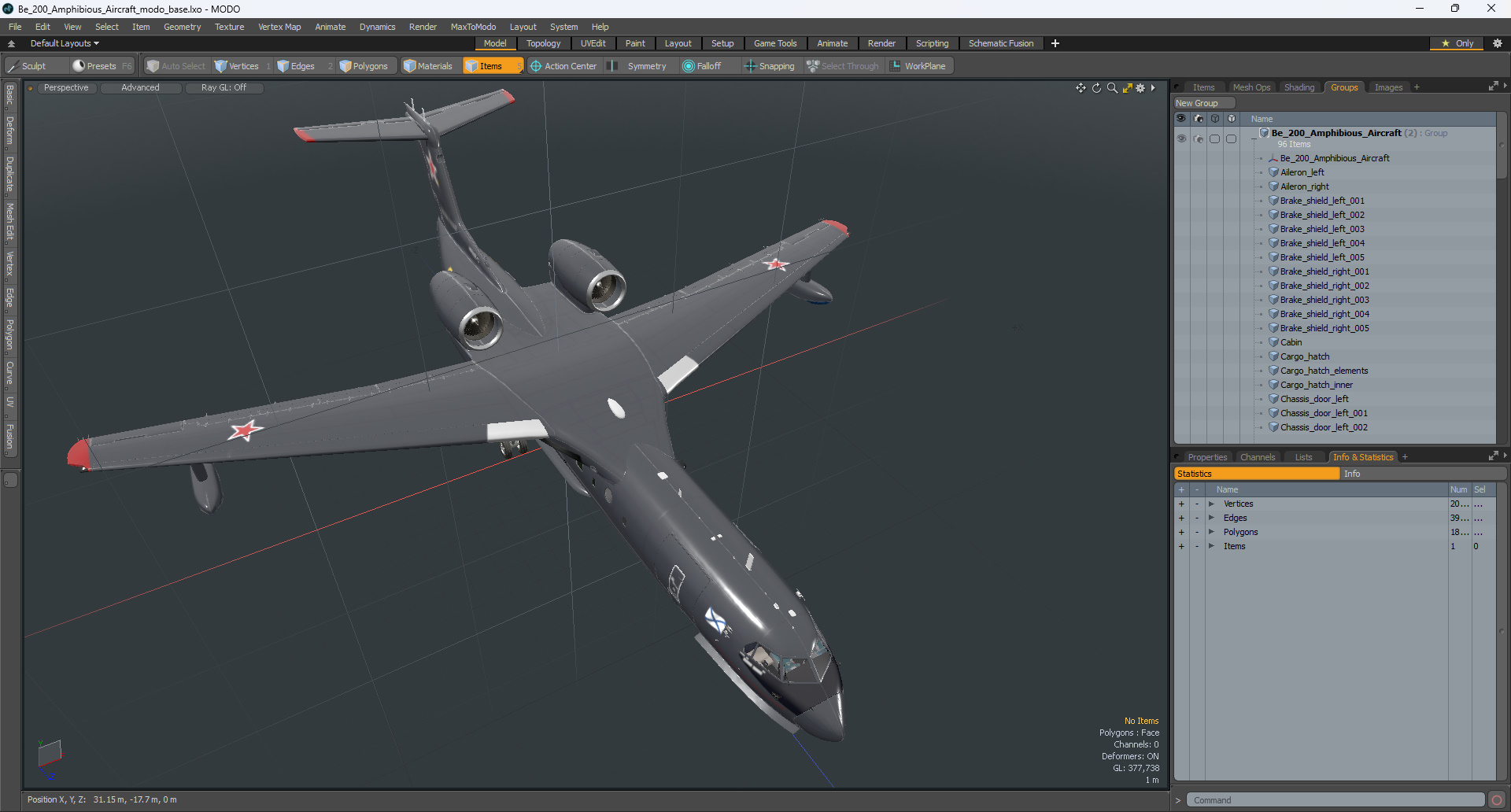The image size is (1511, 812).
Task: Click the viewport zoom magnifier icon
Action: [1112, 88]
